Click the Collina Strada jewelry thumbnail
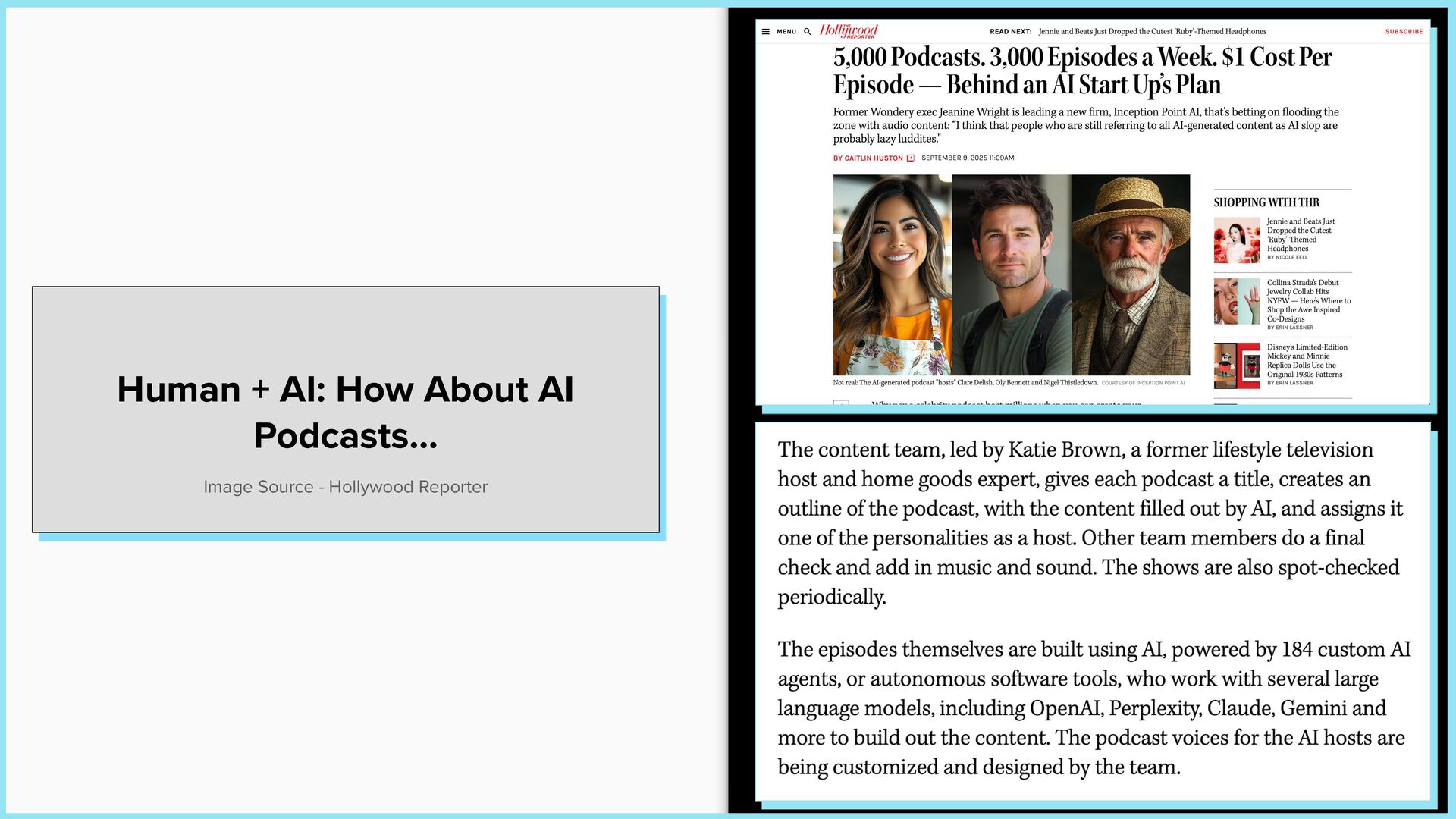 point(1236,302)
